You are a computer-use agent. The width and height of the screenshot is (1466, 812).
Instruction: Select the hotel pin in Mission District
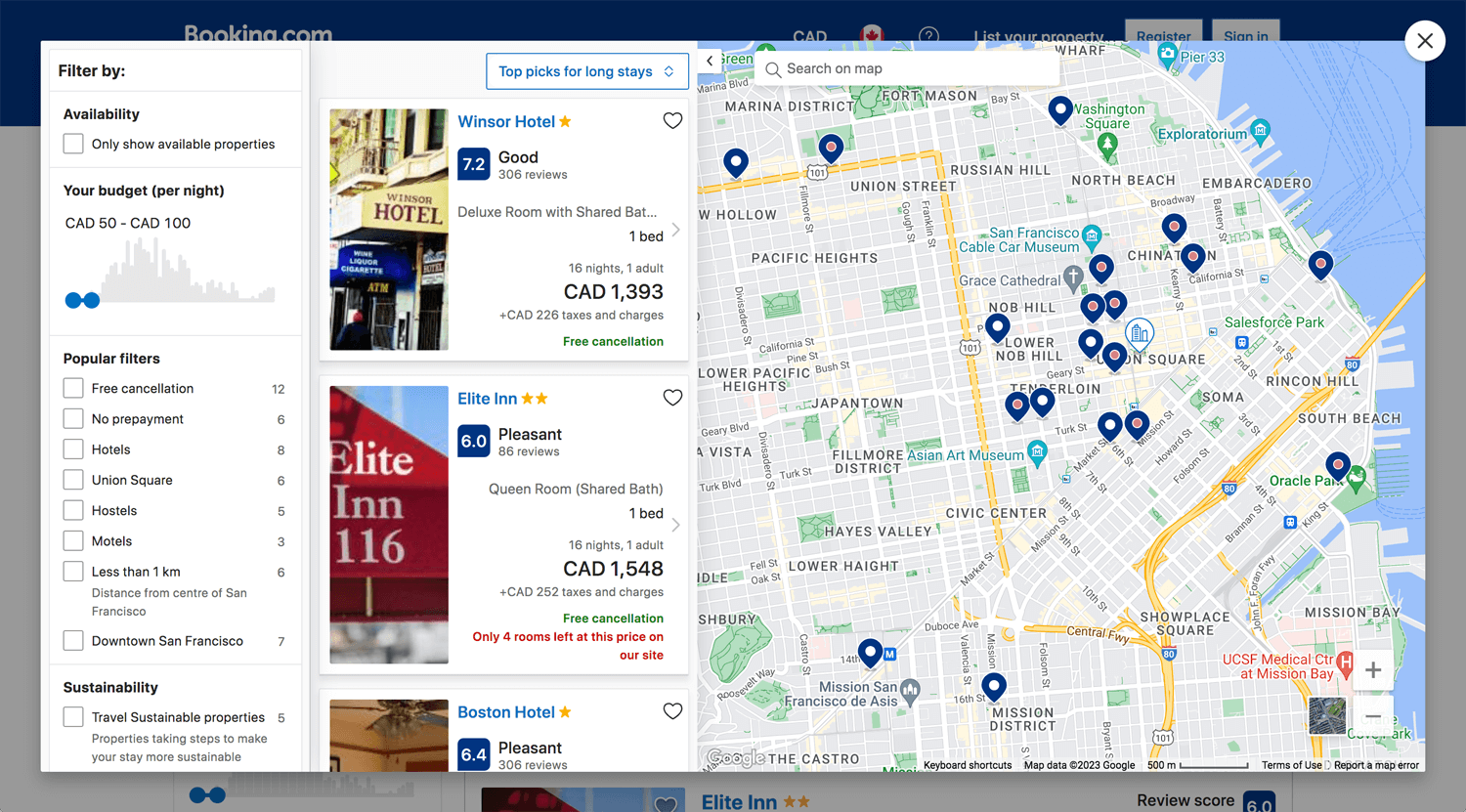click(x=994, y=687)
